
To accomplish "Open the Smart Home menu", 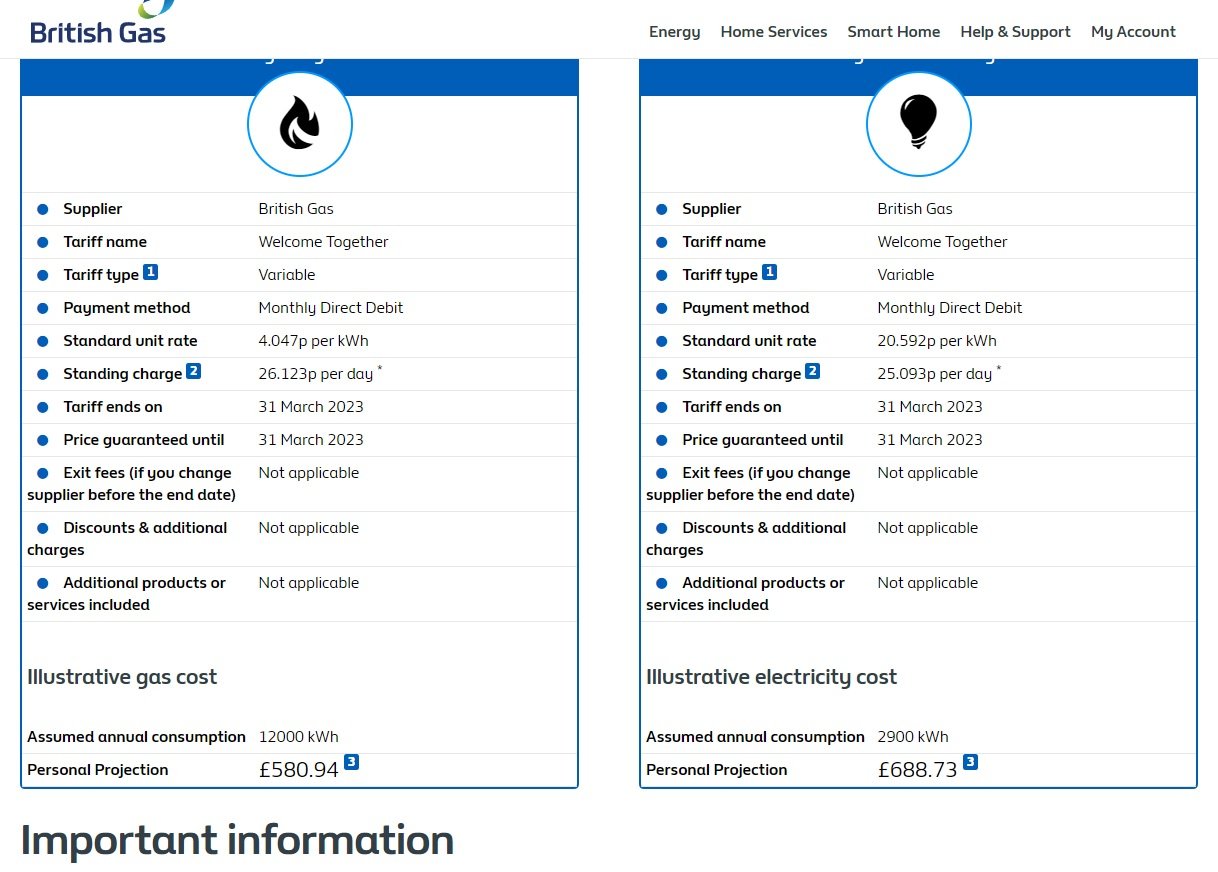I will pos(893,32).
